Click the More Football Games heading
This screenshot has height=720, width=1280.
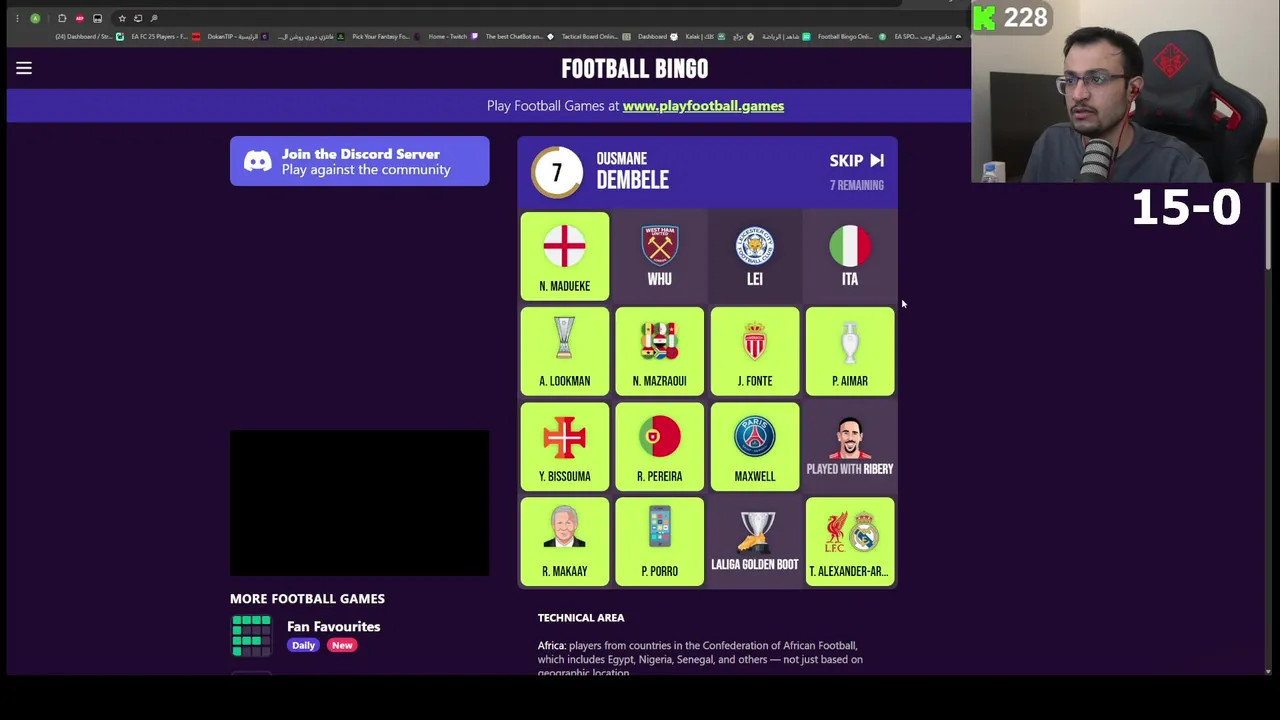pyautogui.click(x=307, y=598)
